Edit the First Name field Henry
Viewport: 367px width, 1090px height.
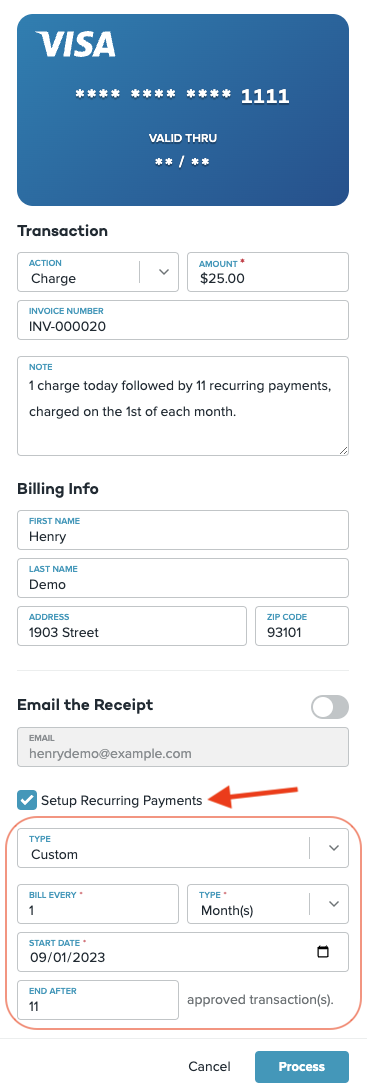[x=183, y=530]
